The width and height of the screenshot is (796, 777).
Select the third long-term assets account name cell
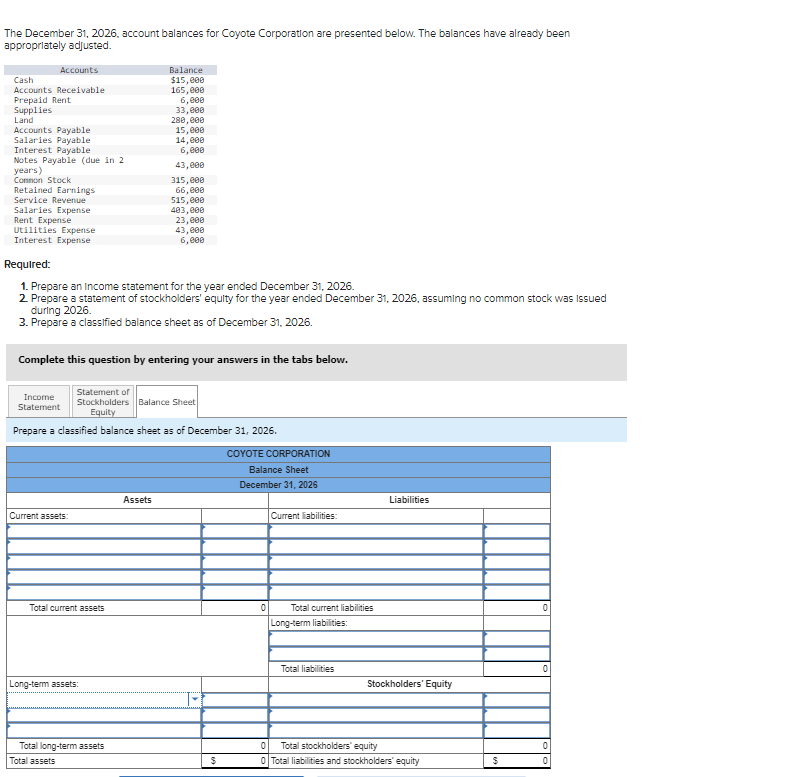click(x=104, y=730)
